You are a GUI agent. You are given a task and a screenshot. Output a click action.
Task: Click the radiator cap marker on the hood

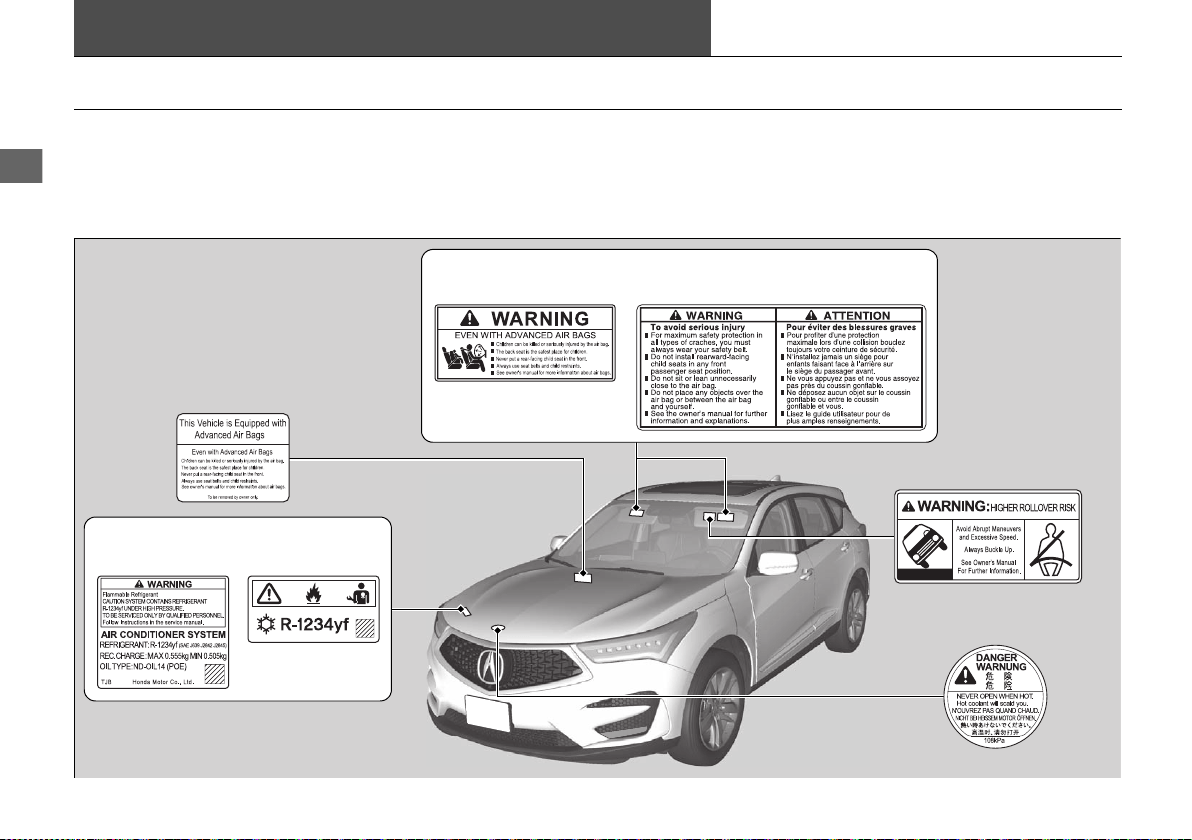(x=498, y=629)
